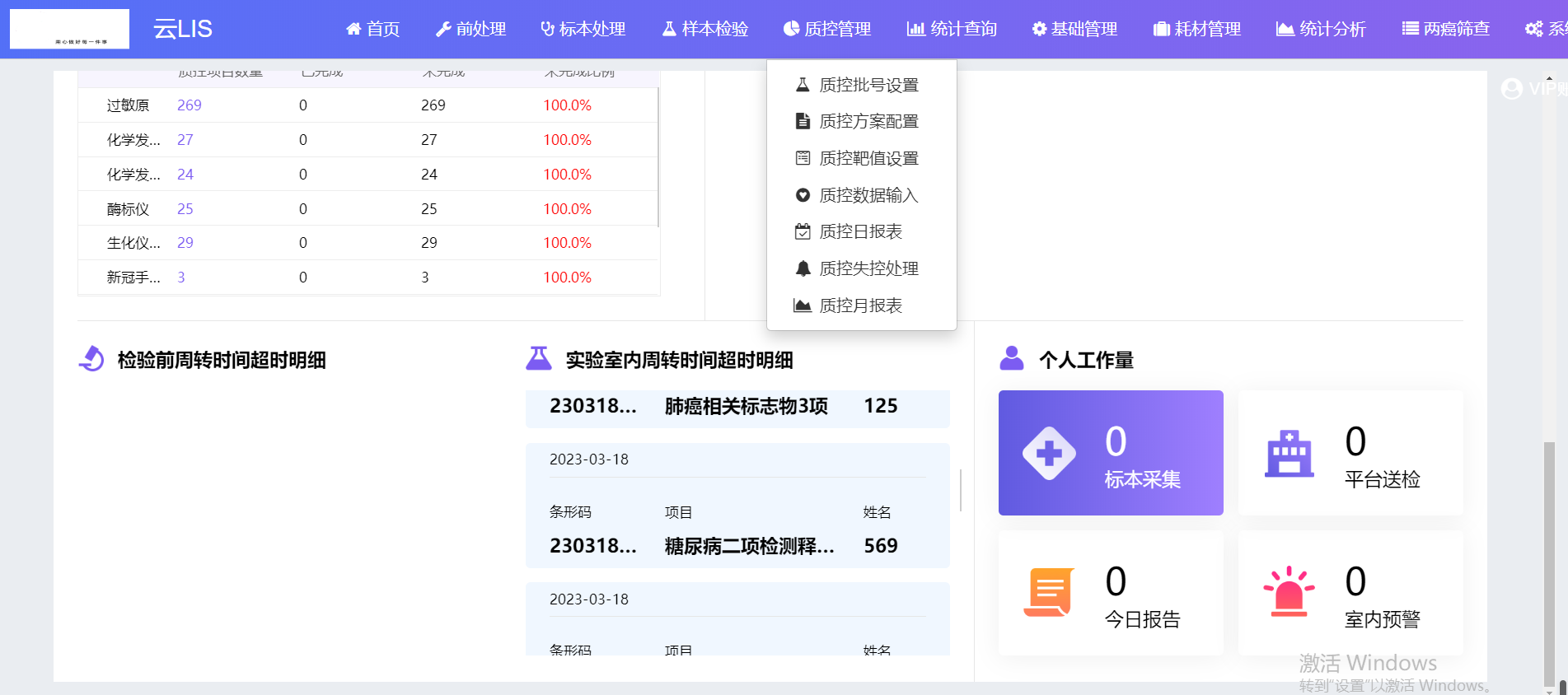This screenshot has width=1568, height=695.
Task: Open the 首页 menu item
Action: click(x=373, y=29)
